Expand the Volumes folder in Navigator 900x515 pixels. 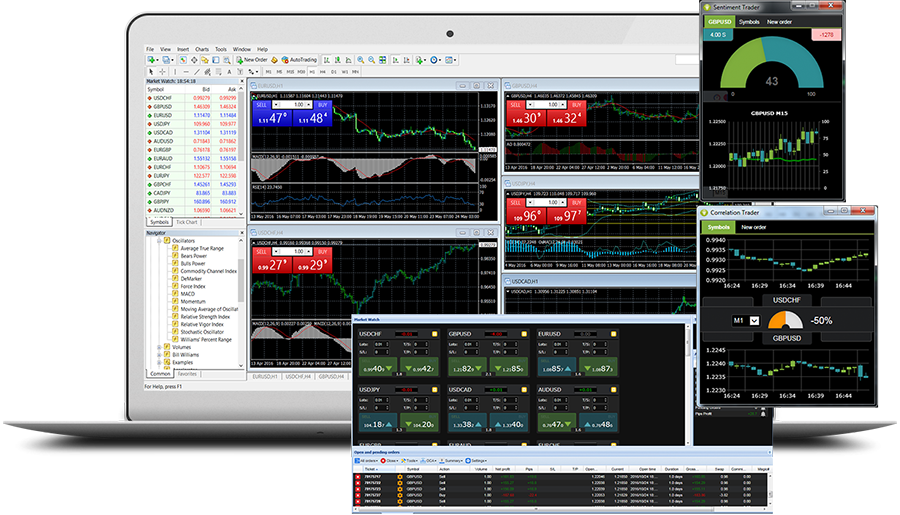[x=160, y=347]
